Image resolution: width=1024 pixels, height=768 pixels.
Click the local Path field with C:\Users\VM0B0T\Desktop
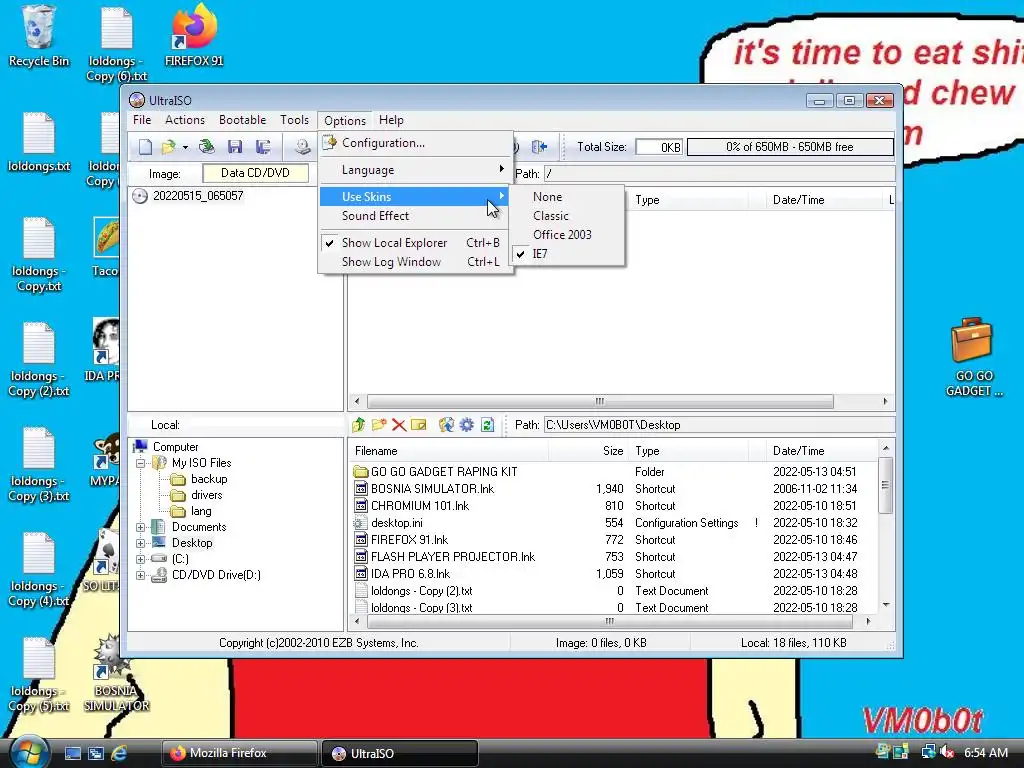[x=719, y=425]
